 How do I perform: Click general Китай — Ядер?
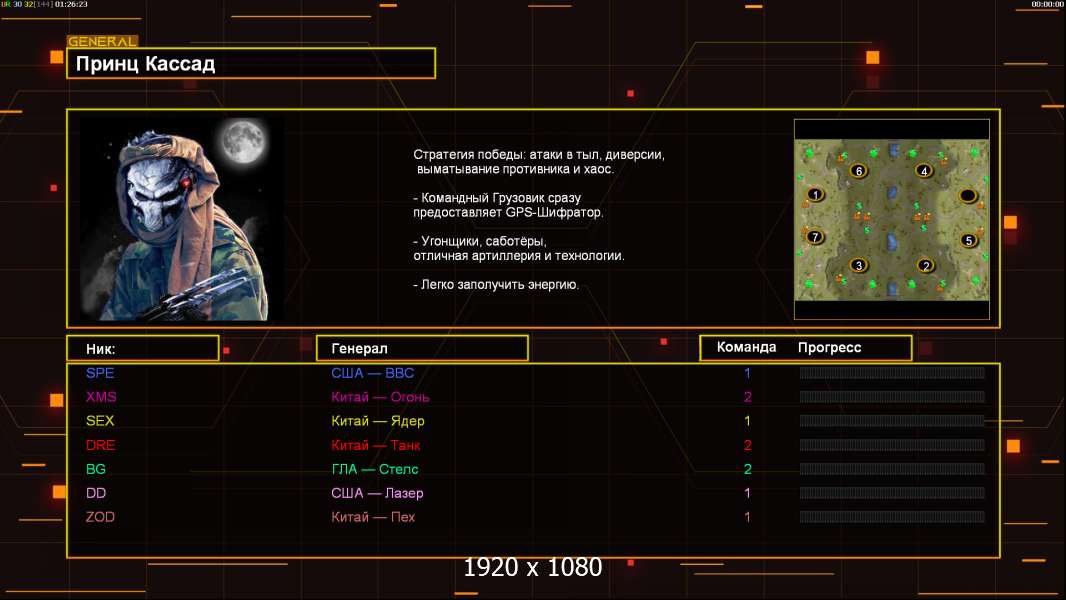(378, 421)
